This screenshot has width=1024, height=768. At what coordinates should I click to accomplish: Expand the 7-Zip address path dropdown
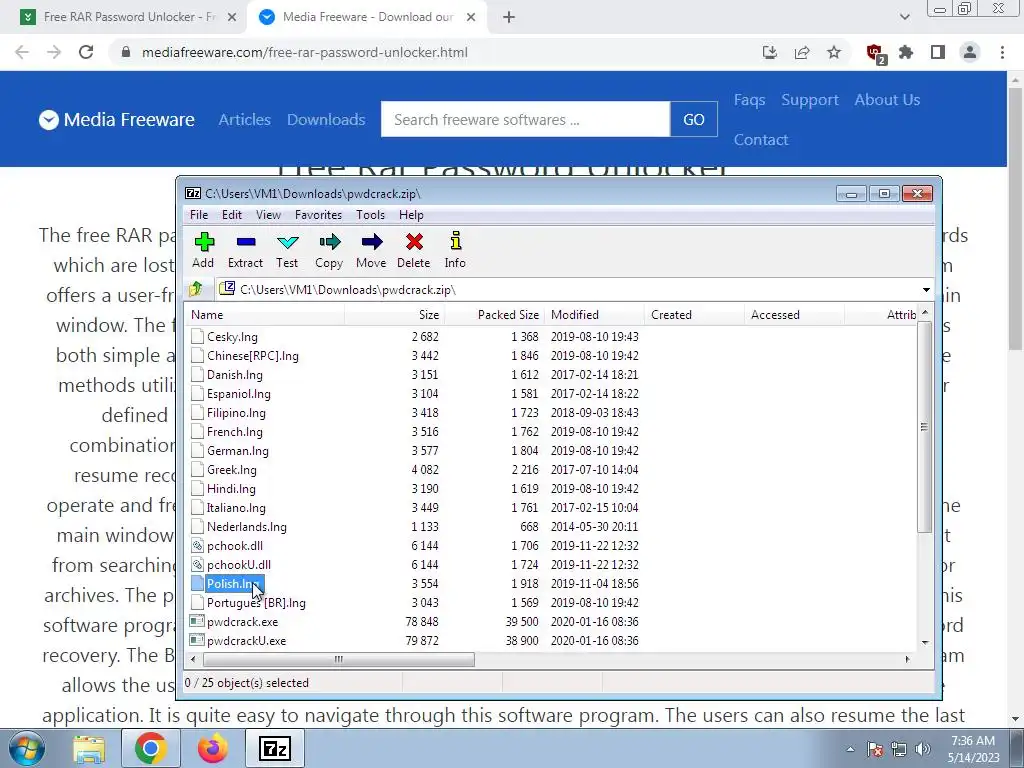[x=926, y=289]
